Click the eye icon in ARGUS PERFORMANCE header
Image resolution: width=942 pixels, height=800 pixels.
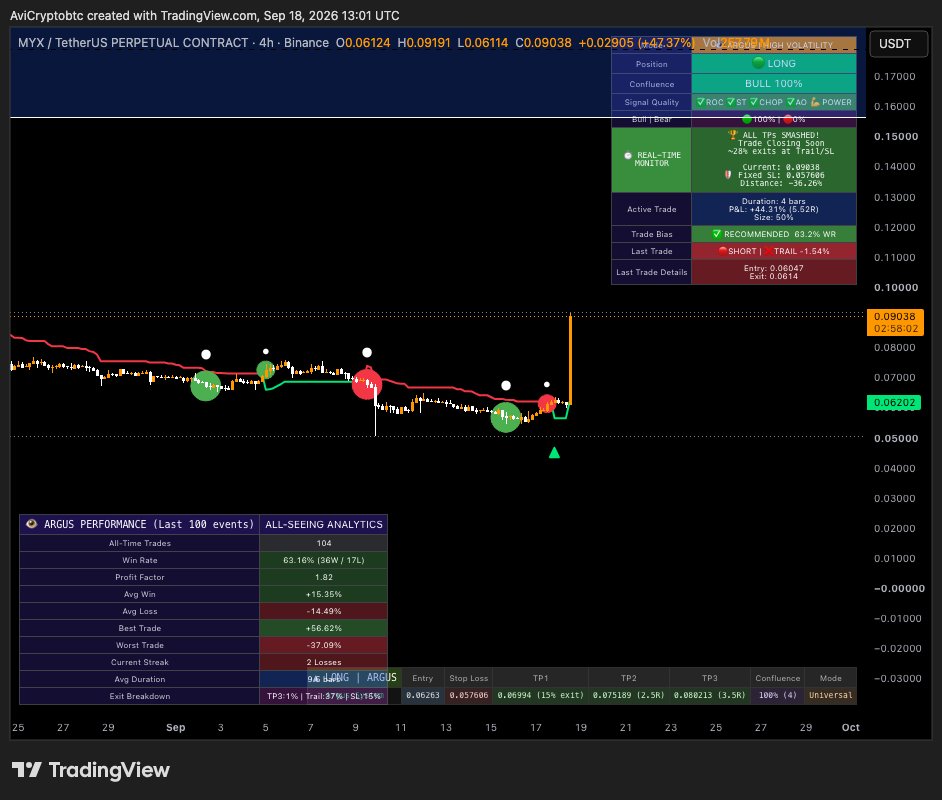31,524
